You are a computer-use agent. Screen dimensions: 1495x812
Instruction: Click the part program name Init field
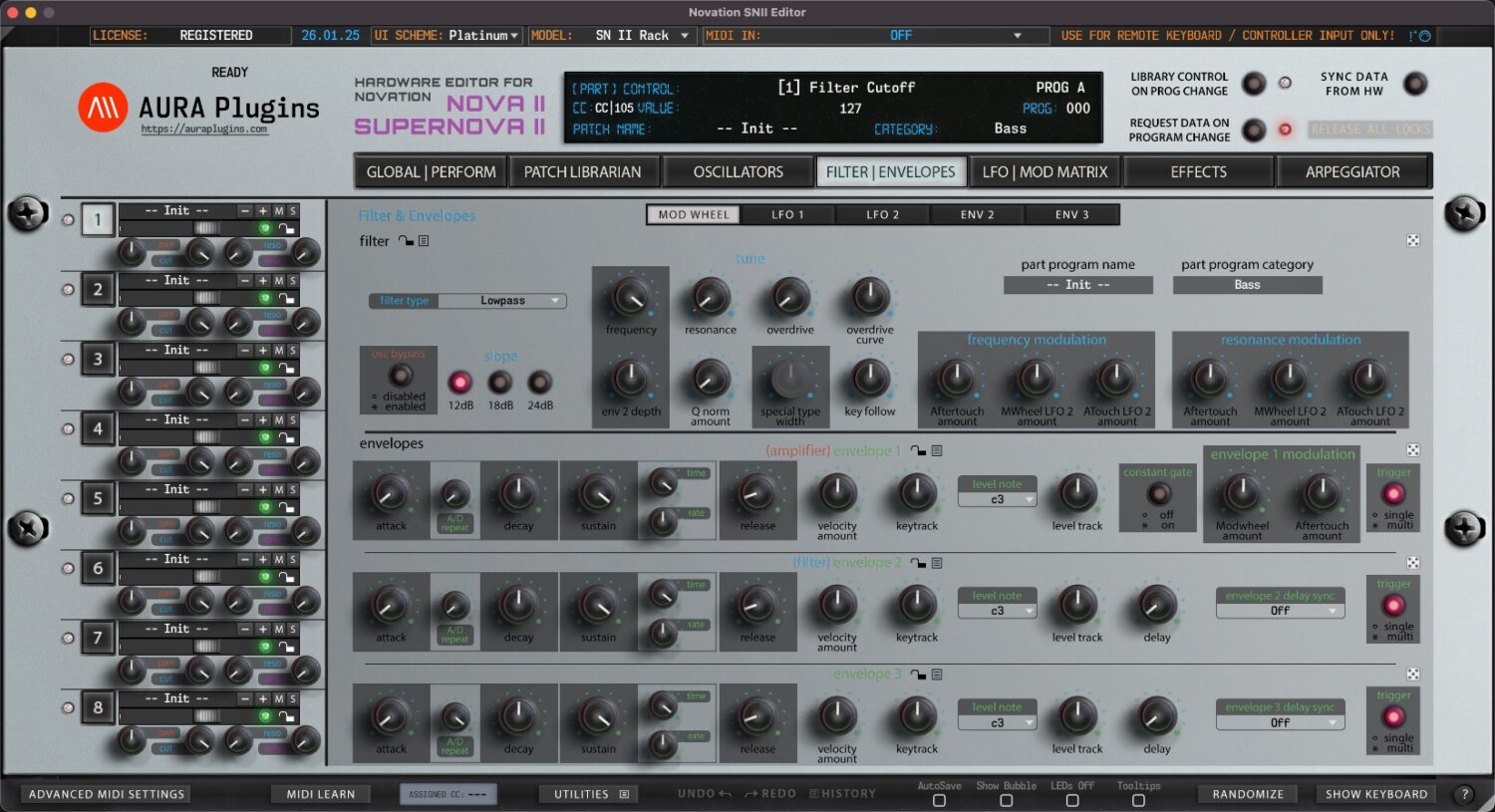[x=1076, y=285]
